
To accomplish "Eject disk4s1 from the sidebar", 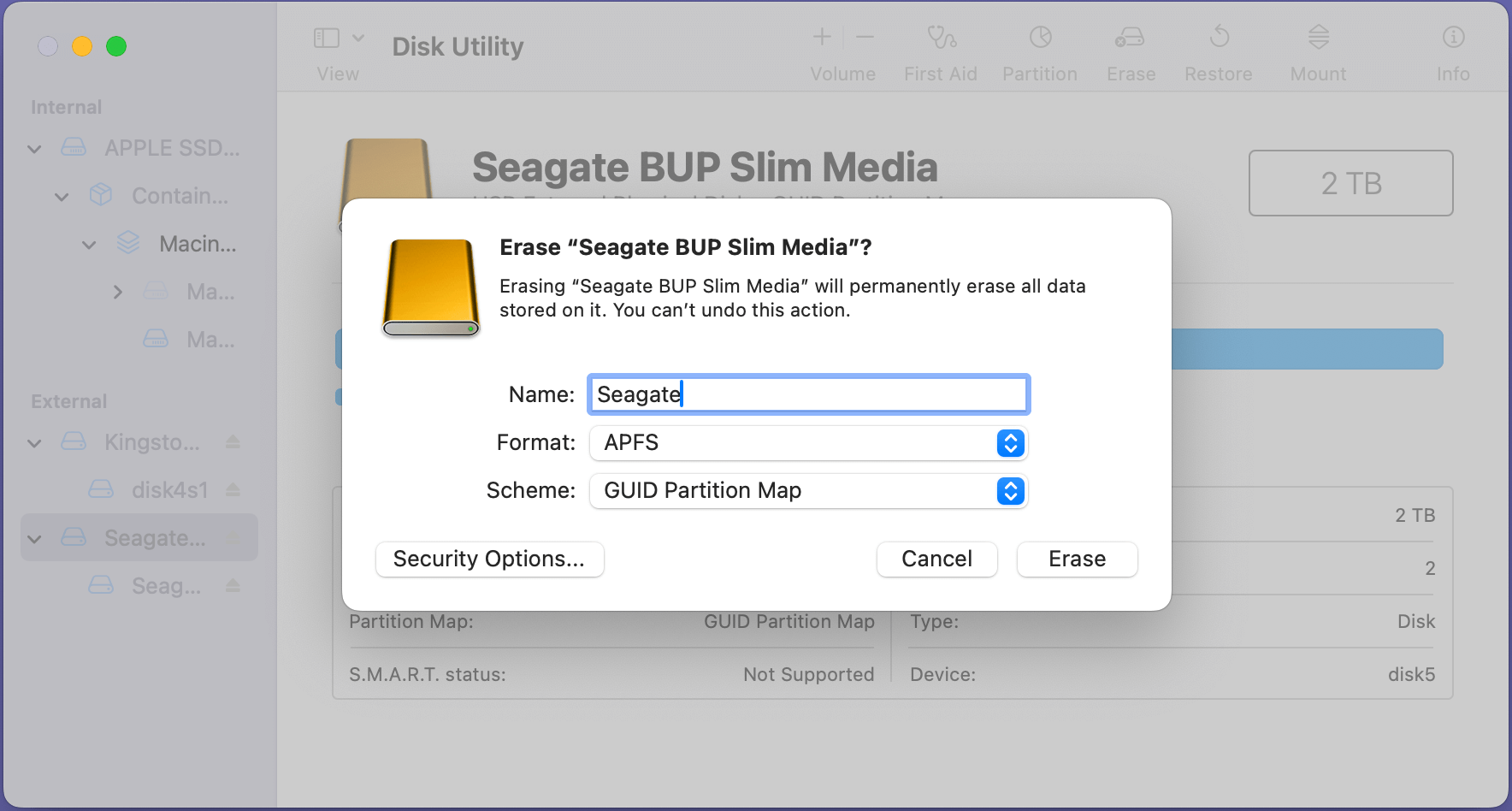I will click(x=233, y=489).
